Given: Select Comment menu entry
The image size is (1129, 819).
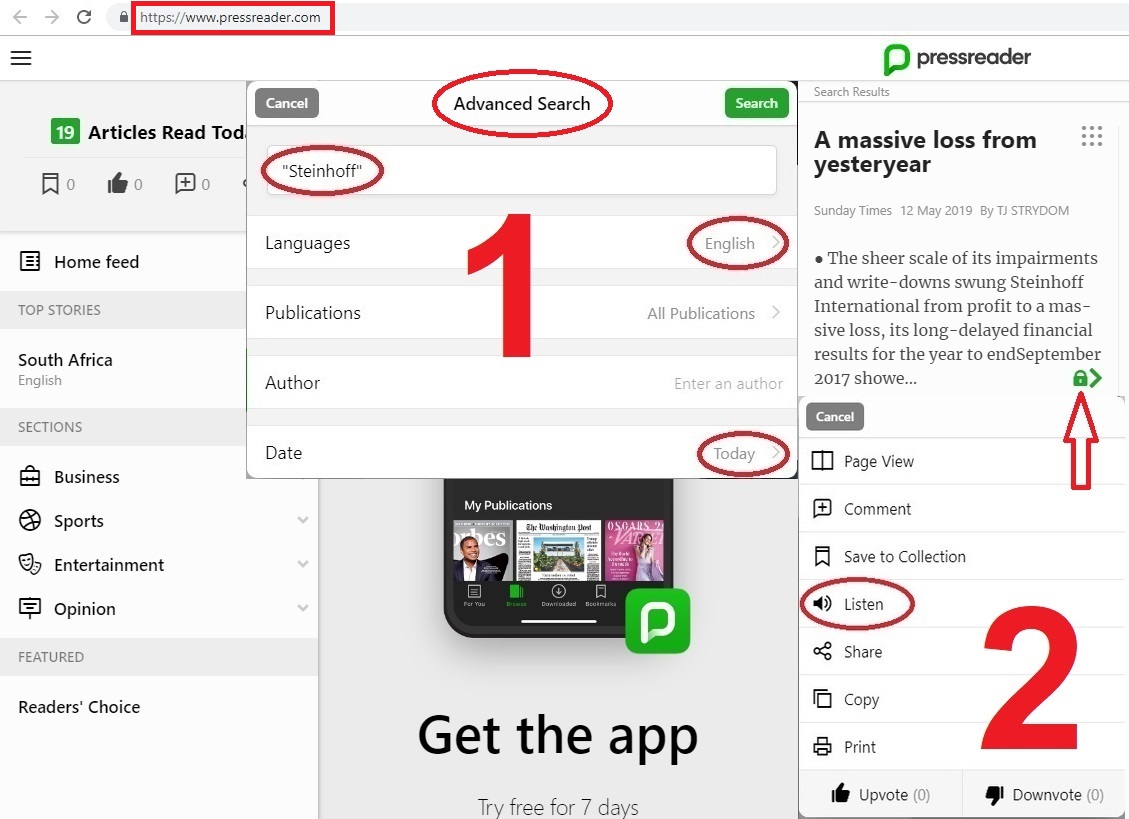Looking at the screenshot, I should (961, 509).
